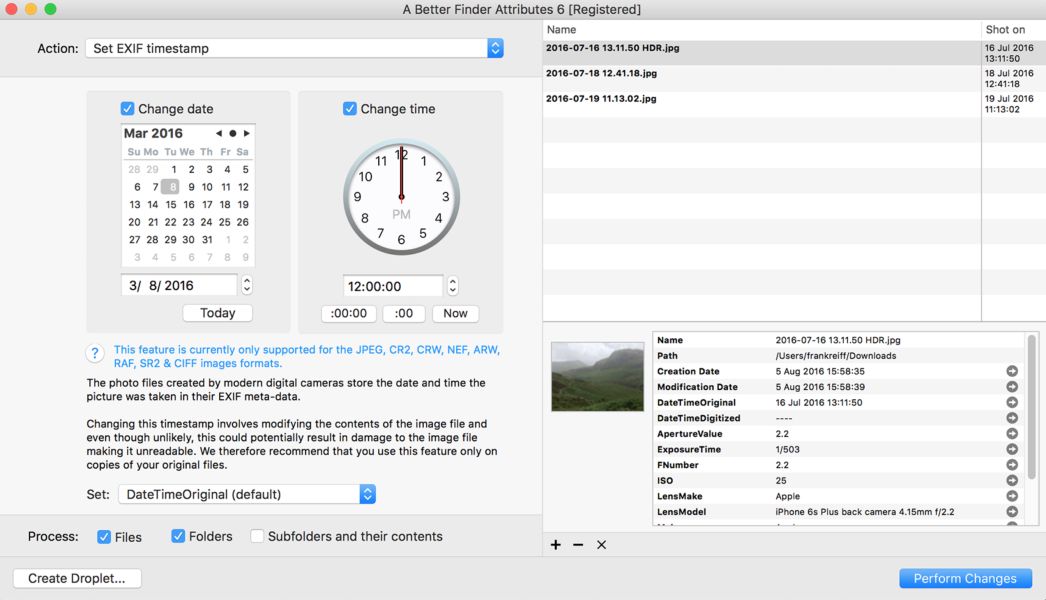Click the Create Droplet button
Screen dimensions: 1046x600
(x=77, y=578)
